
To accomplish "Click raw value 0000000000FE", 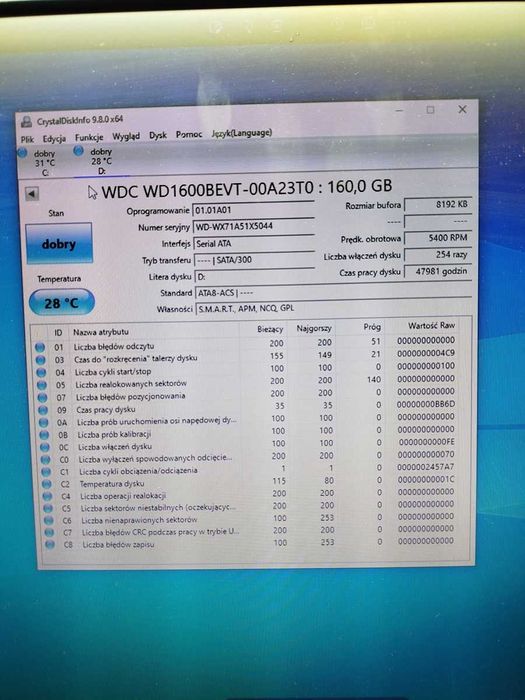I will click(x=426, y=442).
